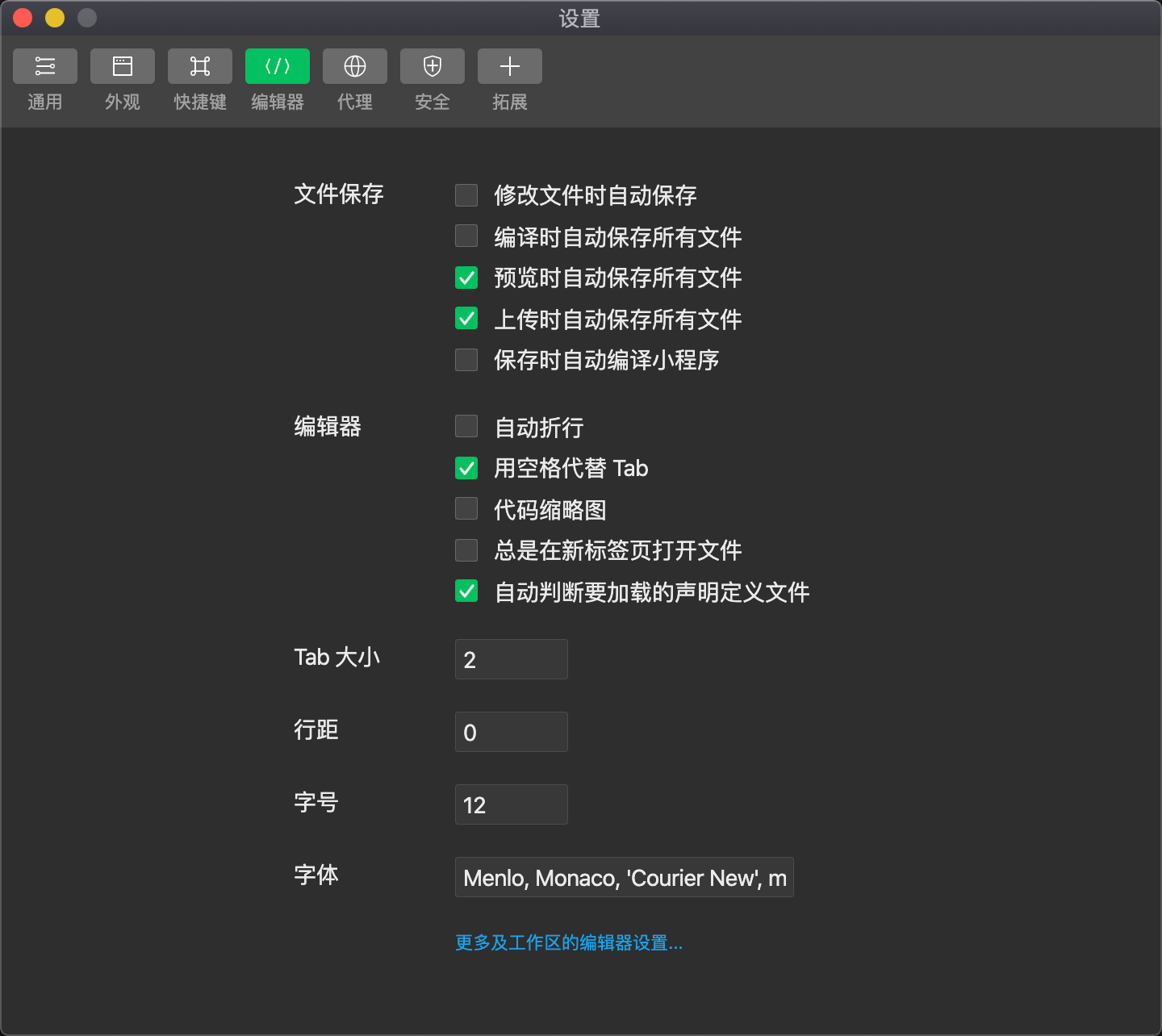Open the 拓展 extensions plus icon

point(510,66)
